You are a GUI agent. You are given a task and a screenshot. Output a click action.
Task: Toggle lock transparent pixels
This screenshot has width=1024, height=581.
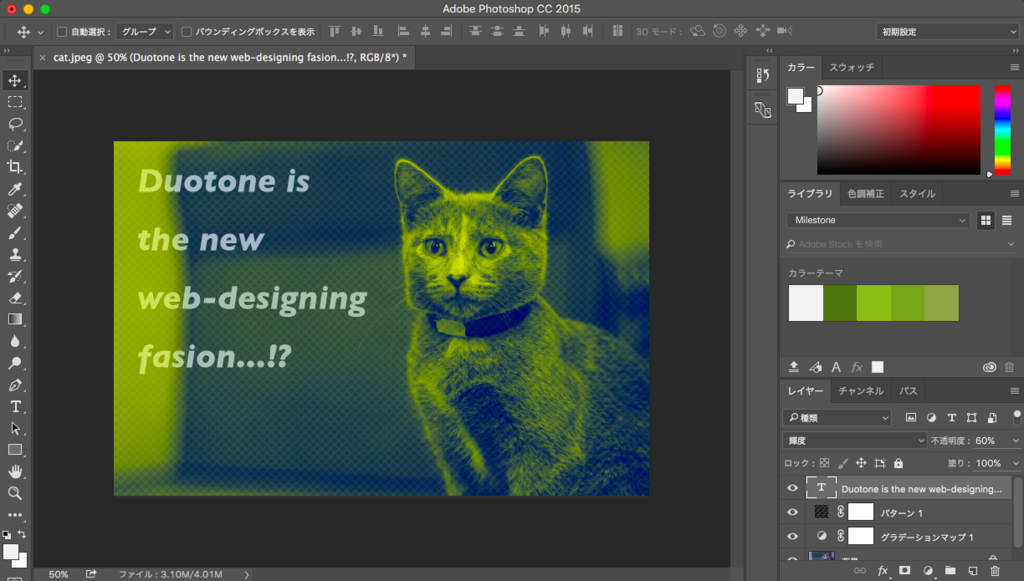824,463
